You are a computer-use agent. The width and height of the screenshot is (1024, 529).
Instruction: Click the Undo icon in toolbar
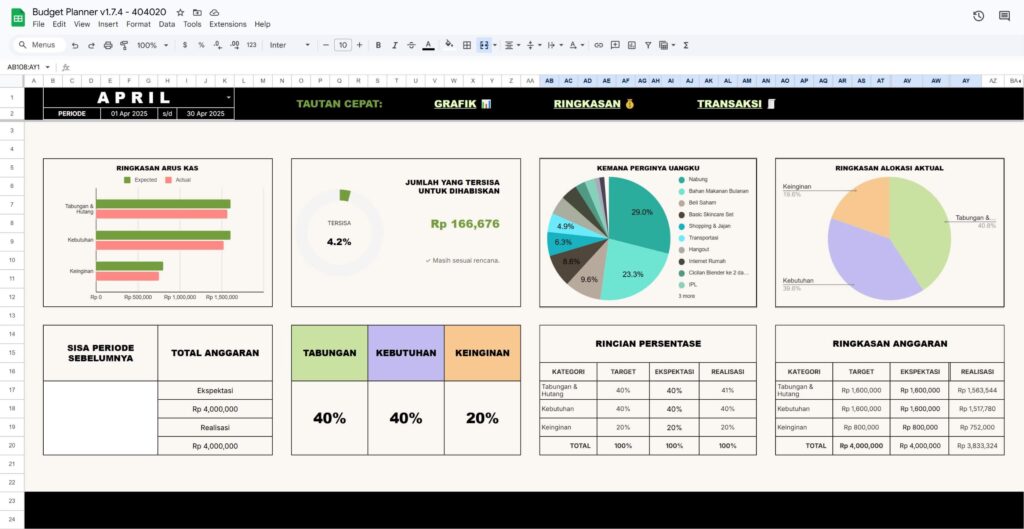point(75,45)
